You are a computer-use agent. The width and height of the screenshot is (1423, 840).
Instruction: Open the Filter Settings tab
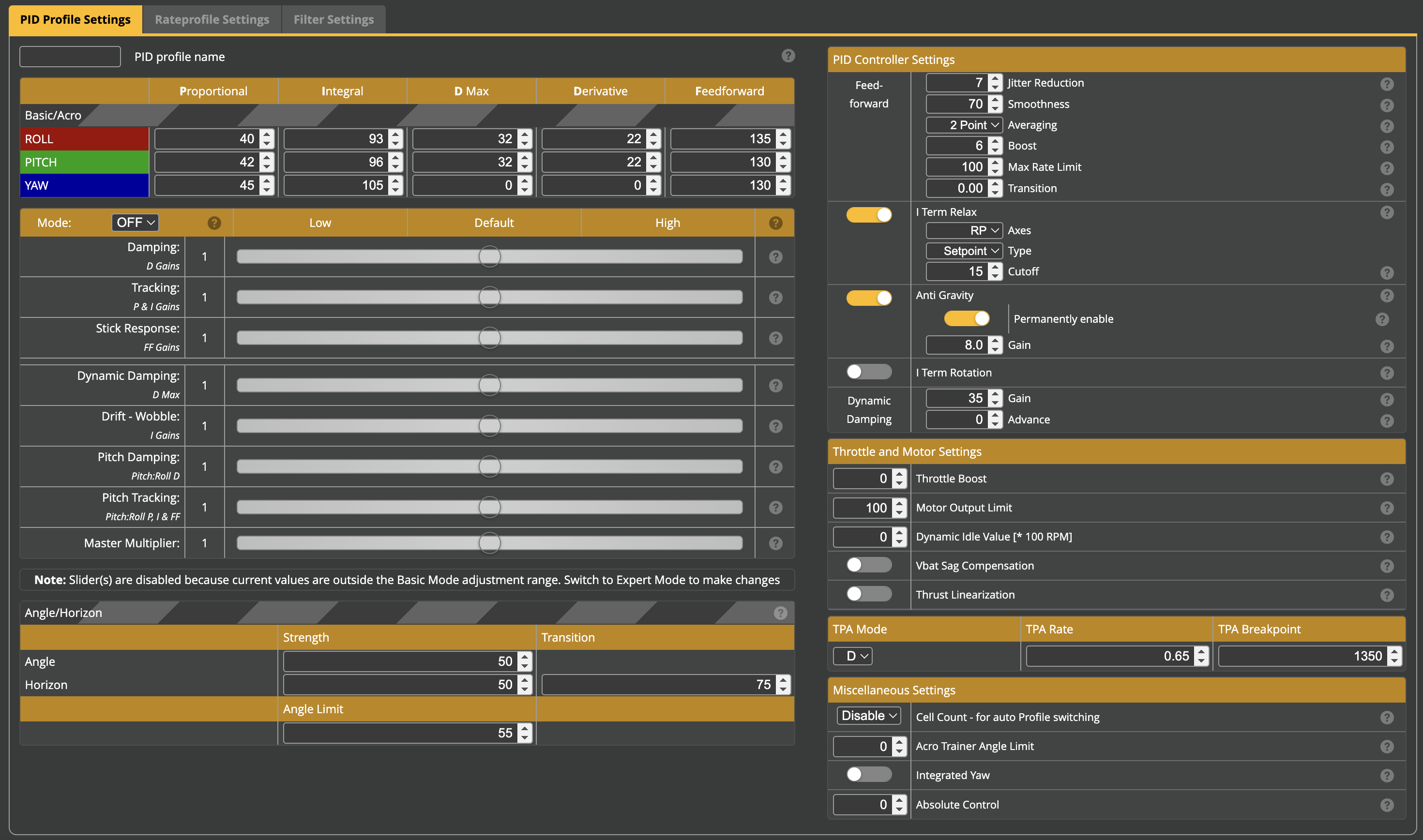(333, 19)
